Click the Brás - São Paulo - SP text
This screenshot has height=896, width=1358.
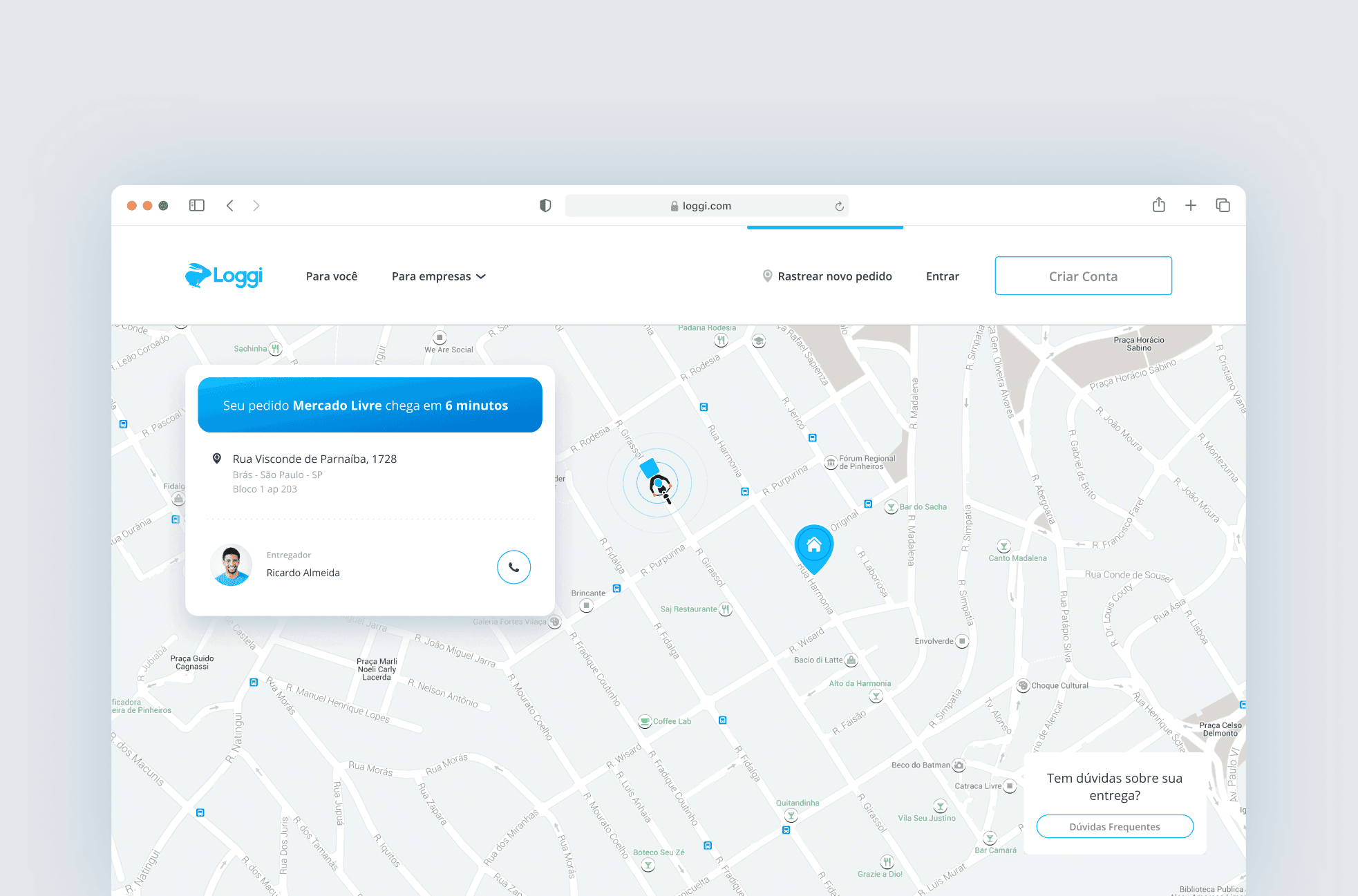(x=278, y=475)
